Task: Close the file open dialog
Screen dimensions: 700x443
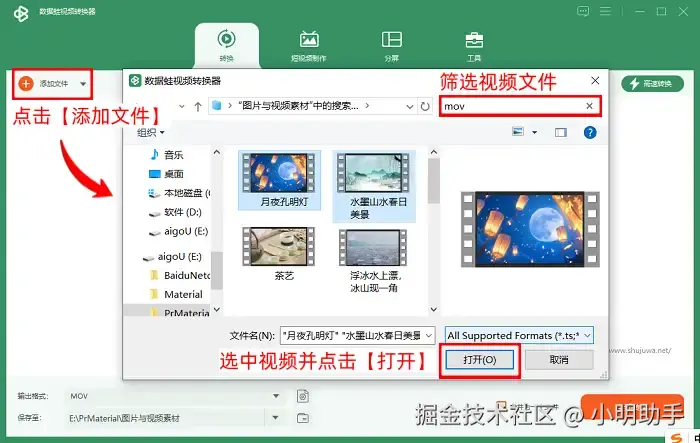Action: click(595, 80)
